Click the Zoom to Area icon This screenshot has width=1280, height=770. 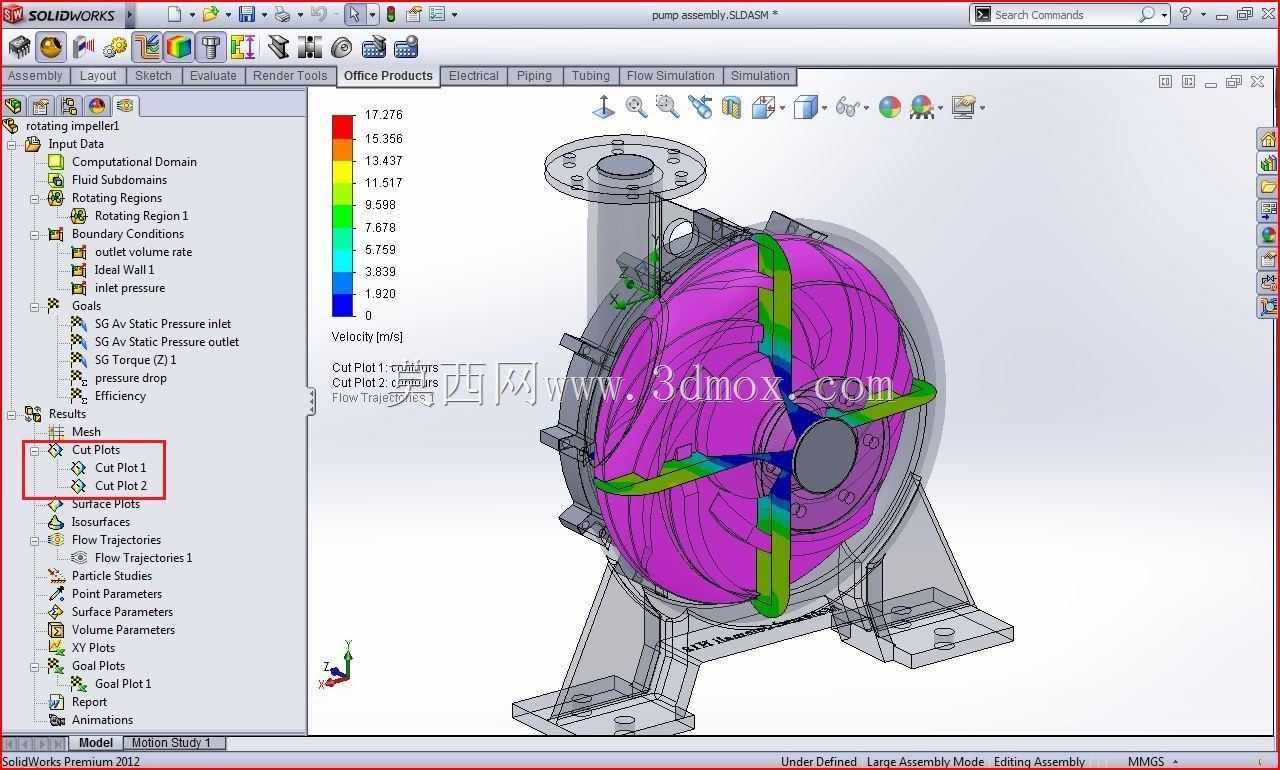[x=667, y=107]
